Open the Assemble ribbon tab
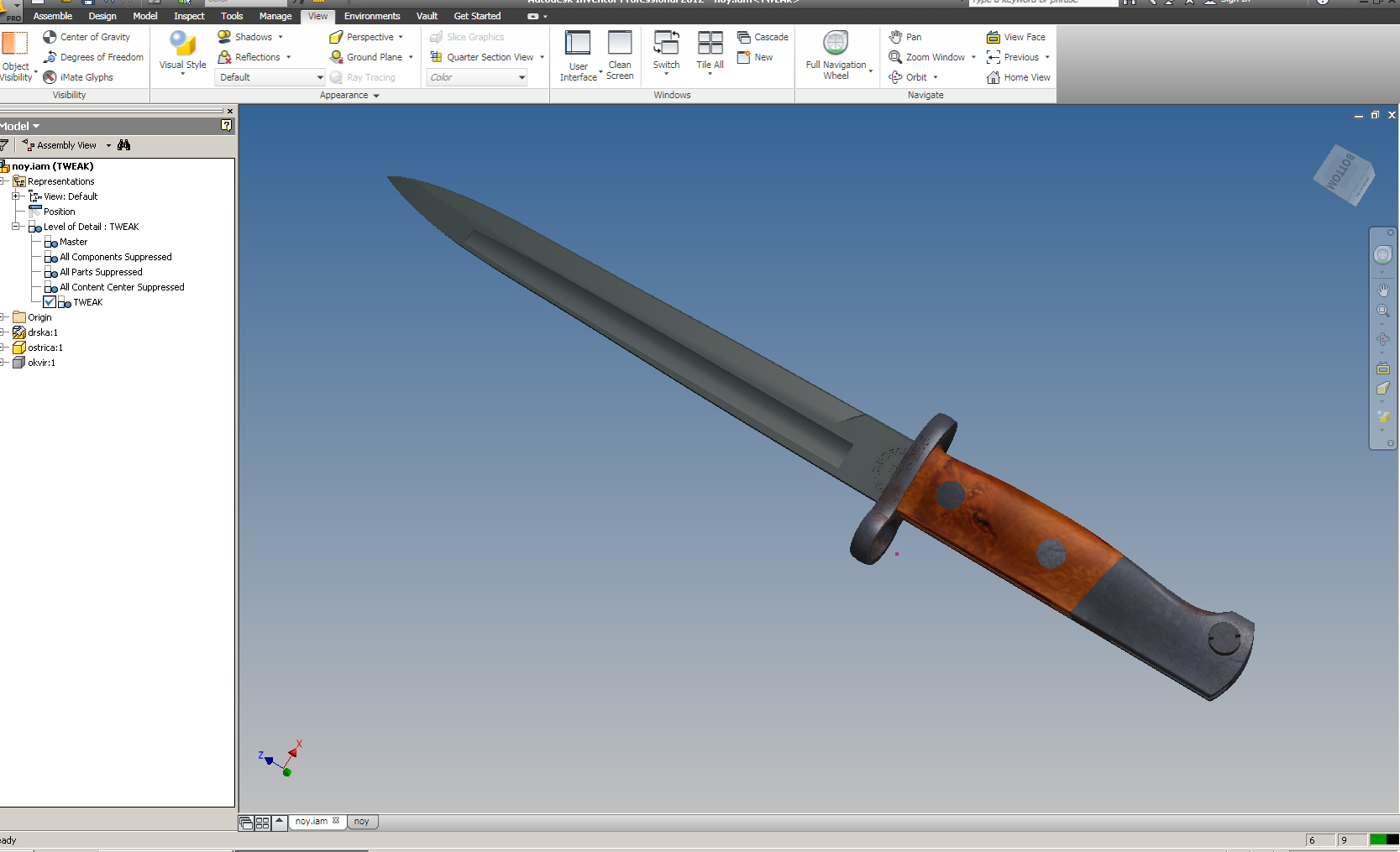Image resolution: width=1400 pixels, height=852 pixels. pos(53,16)
